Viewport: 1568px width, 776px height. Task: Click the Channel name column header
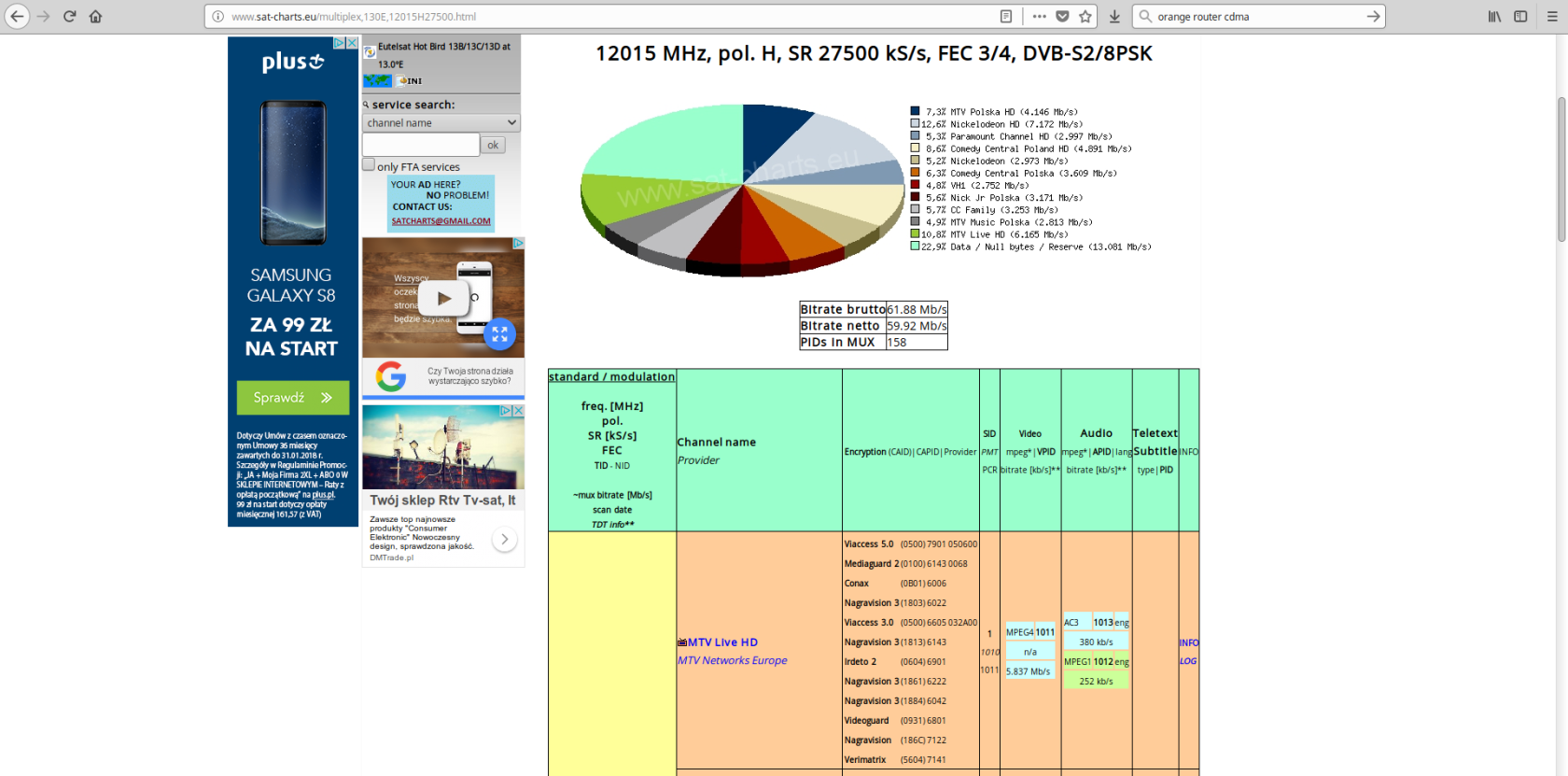click(717, 443)
